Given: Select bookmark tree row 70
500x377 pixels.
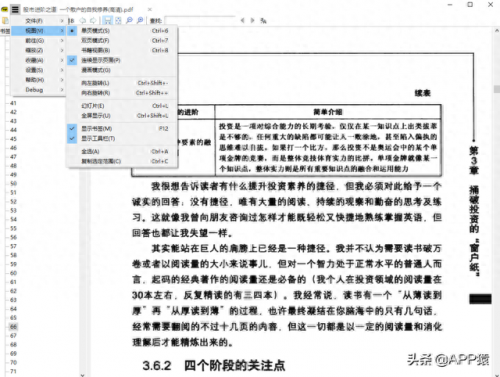Looking at the screenshot, I should tap(13, 362).
